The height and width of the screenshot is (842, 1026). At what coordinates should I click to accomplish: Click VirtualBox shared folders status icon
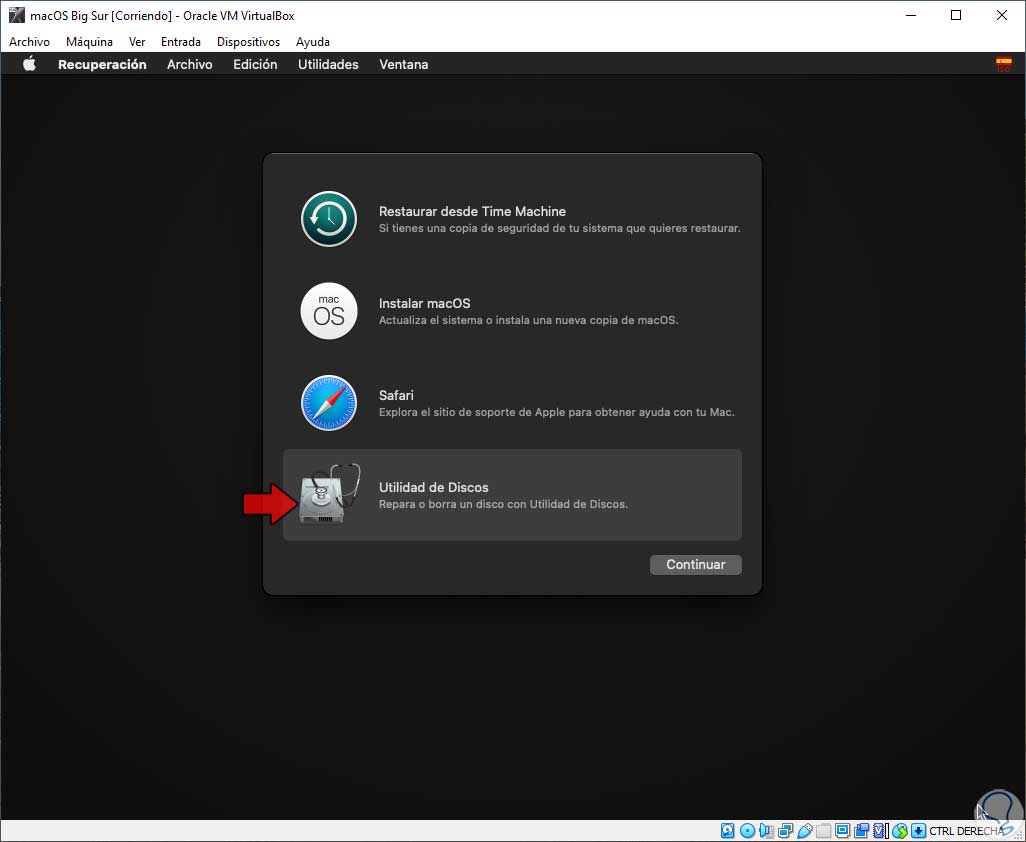[824, 831]
